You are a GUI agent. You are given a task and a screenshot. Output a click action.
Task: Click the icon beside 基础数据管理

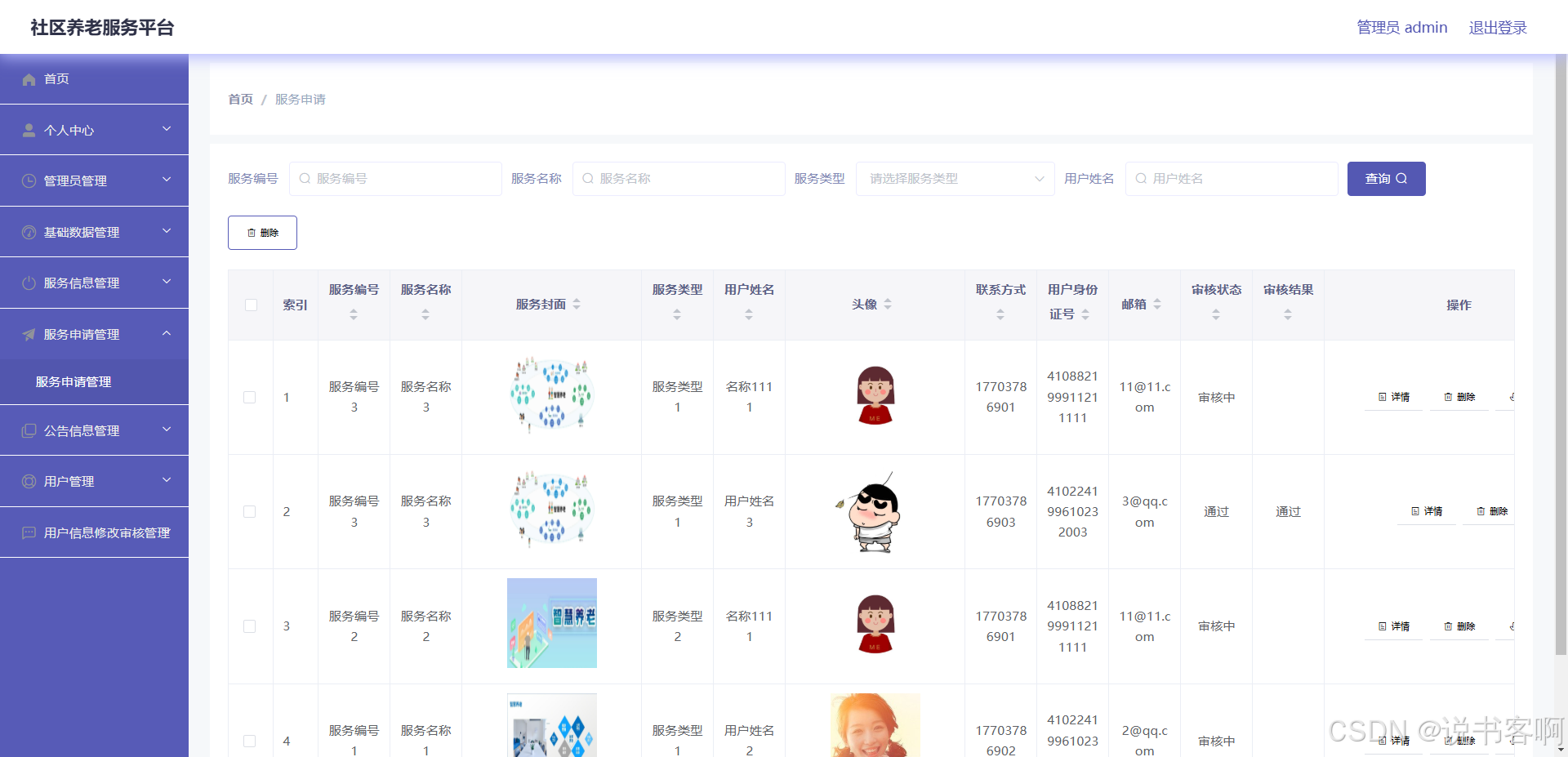pos(29,231)
